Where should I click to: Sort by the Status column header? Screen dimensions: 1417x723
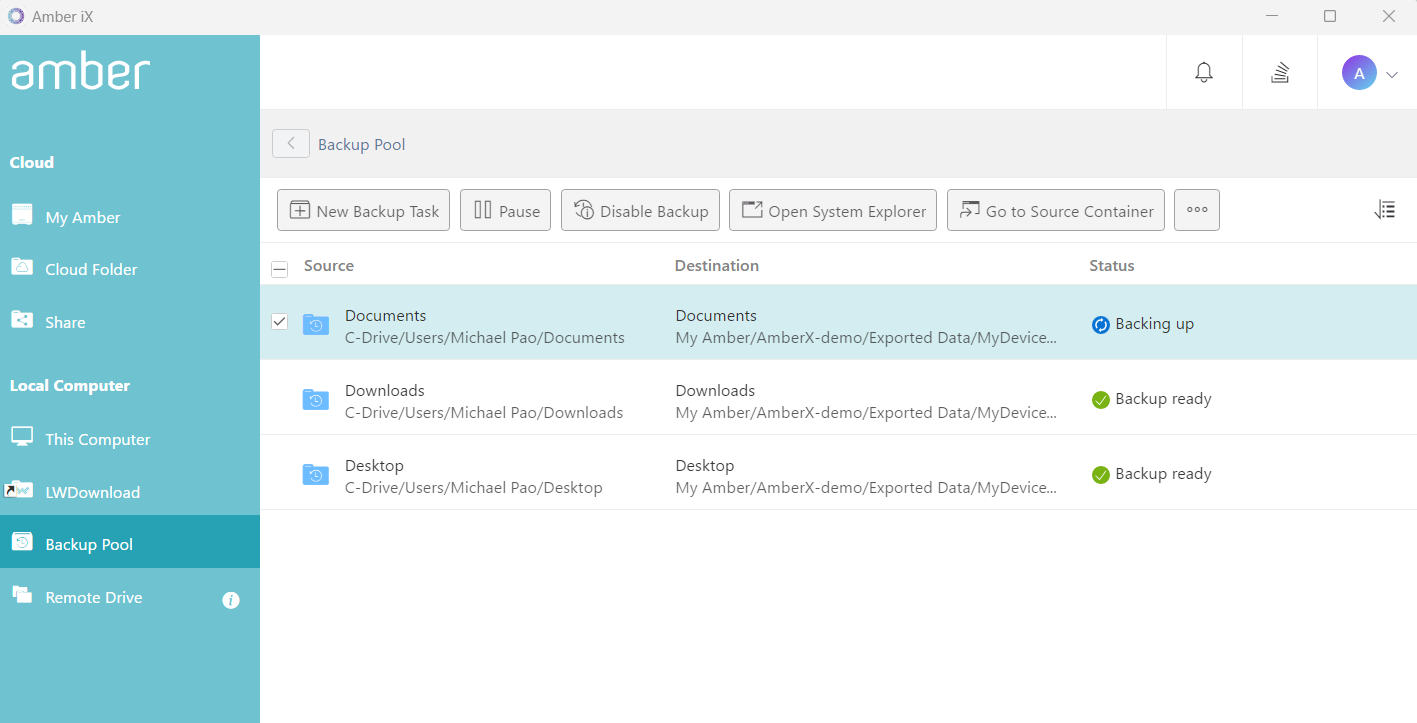pyautogui.click(x=1112, y=265)
